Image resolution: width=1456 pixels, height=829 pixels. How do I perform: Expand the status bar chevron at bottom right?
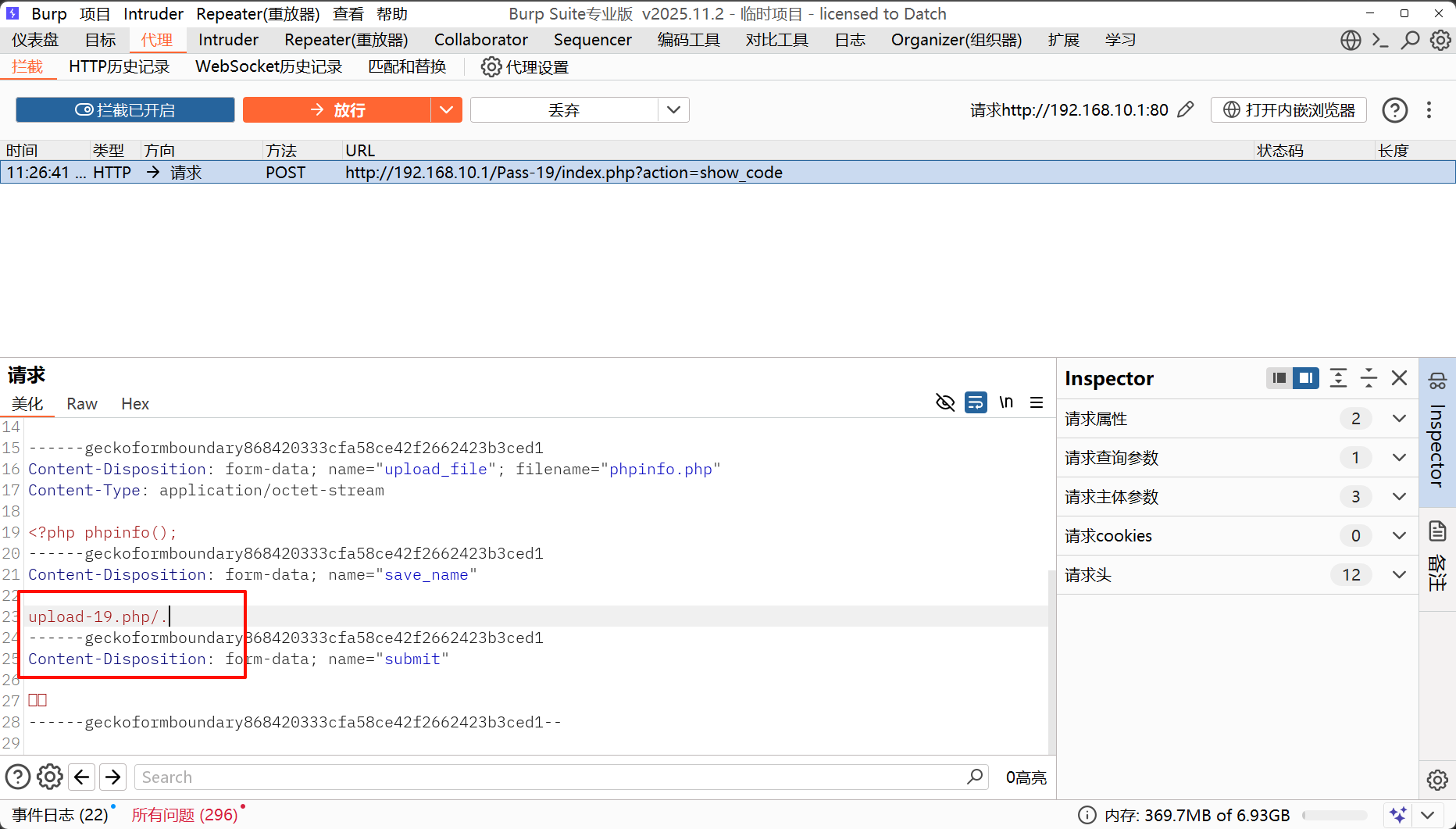(1428, 815)
